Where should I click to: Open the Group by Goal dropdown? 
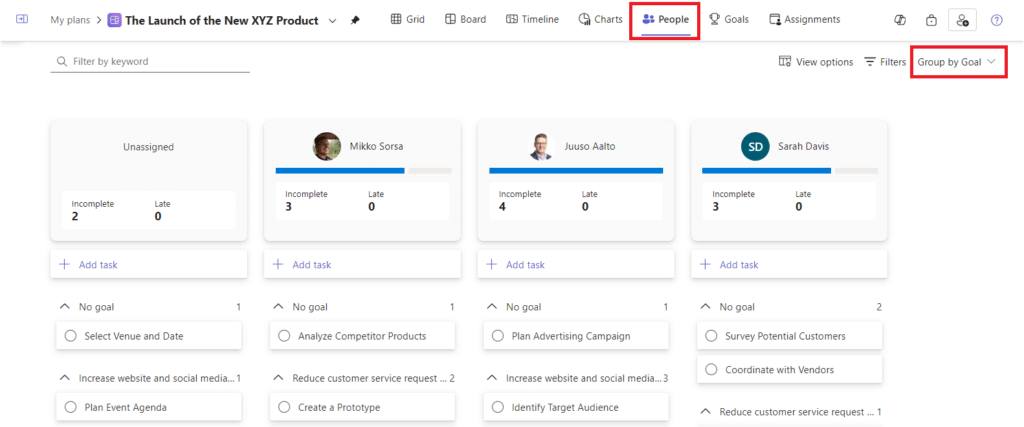click(957, 62)
